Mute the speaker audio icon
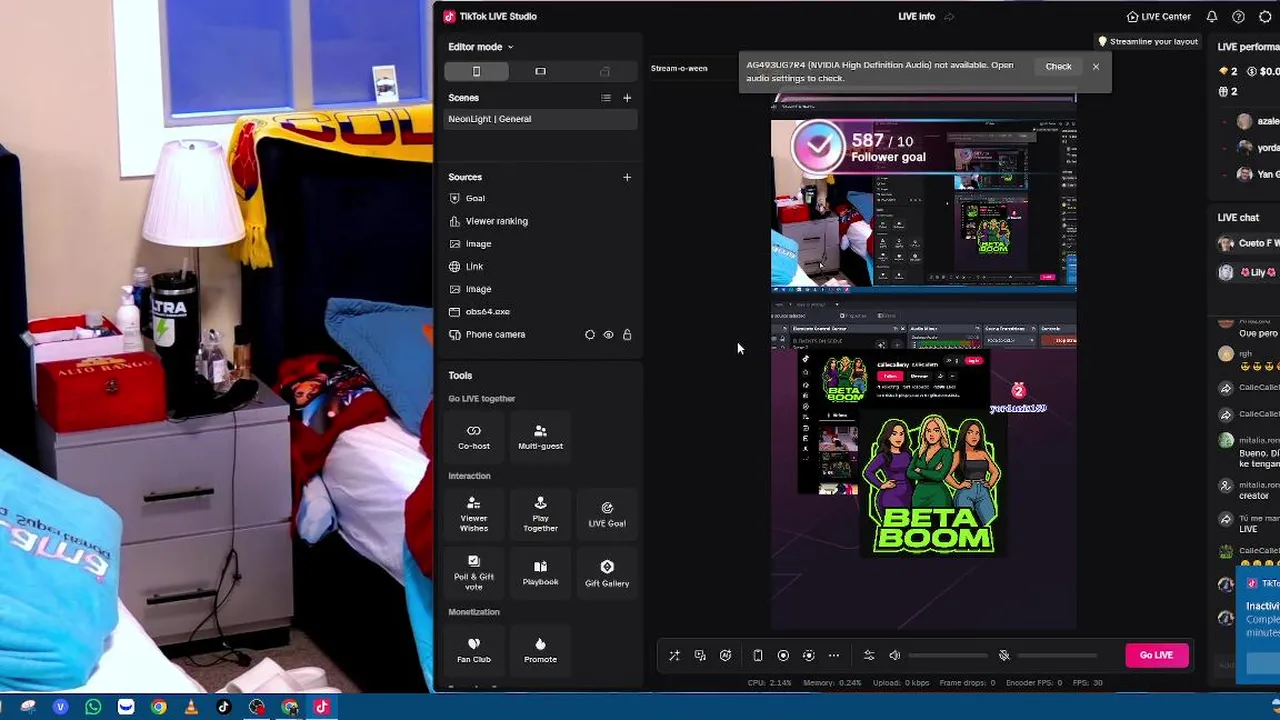Screen dimensions: 1280x720 pos(895,656)
